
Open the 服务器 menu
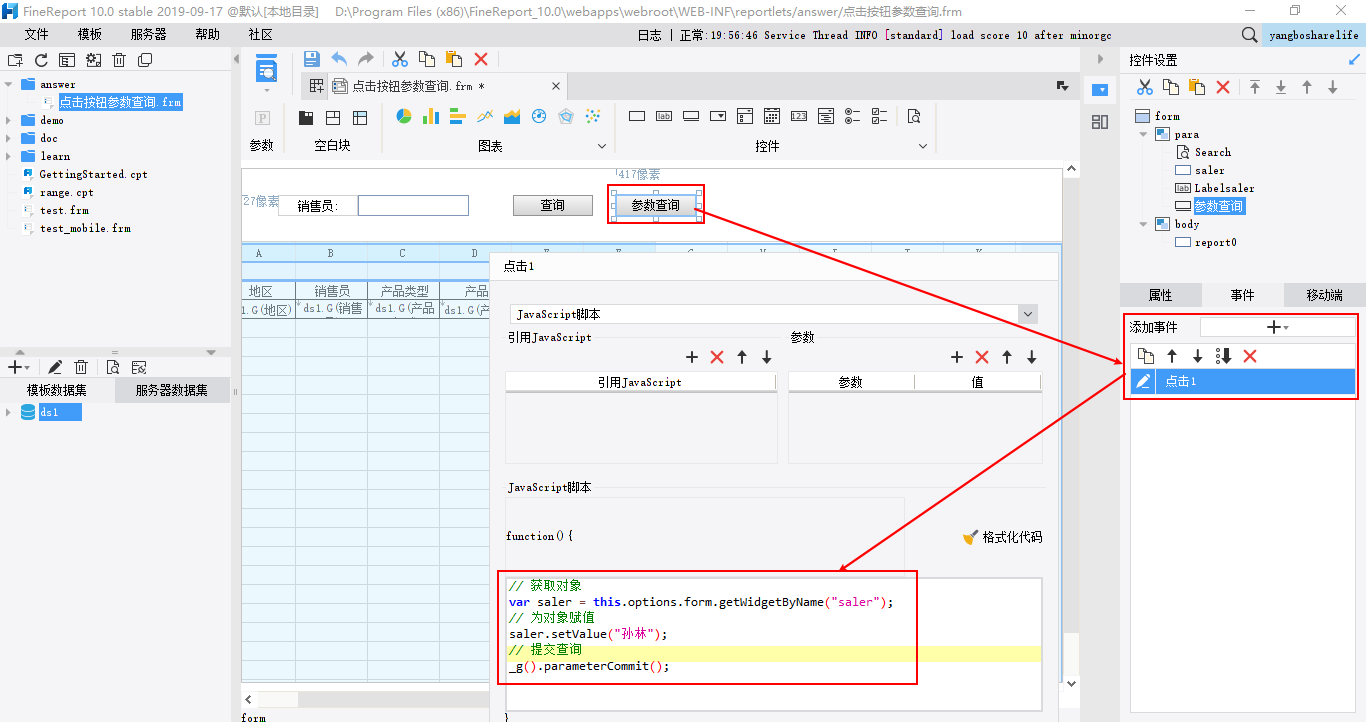click(x=148, y=34)
